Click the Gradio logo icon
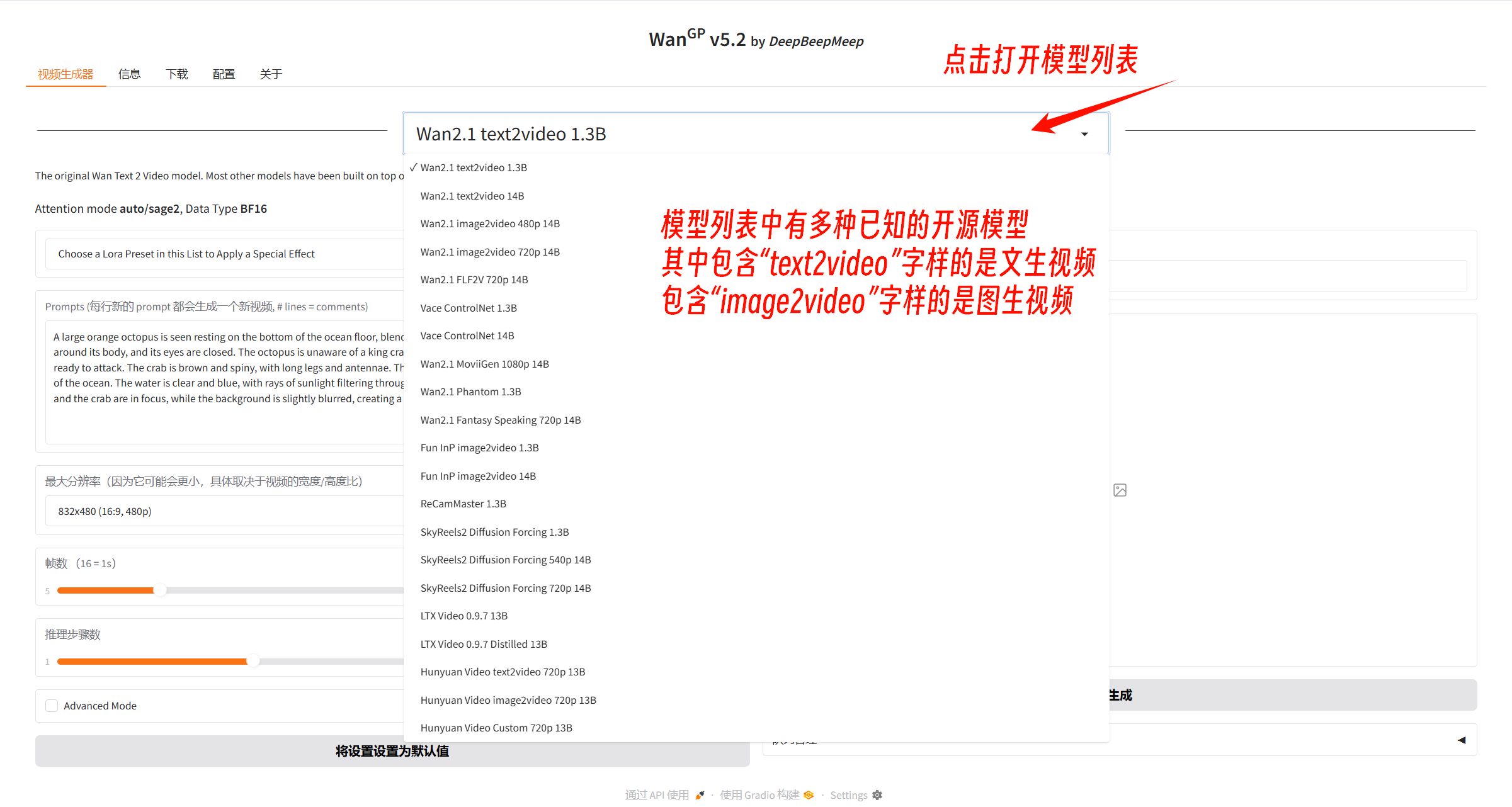 [x=809, y=795]
